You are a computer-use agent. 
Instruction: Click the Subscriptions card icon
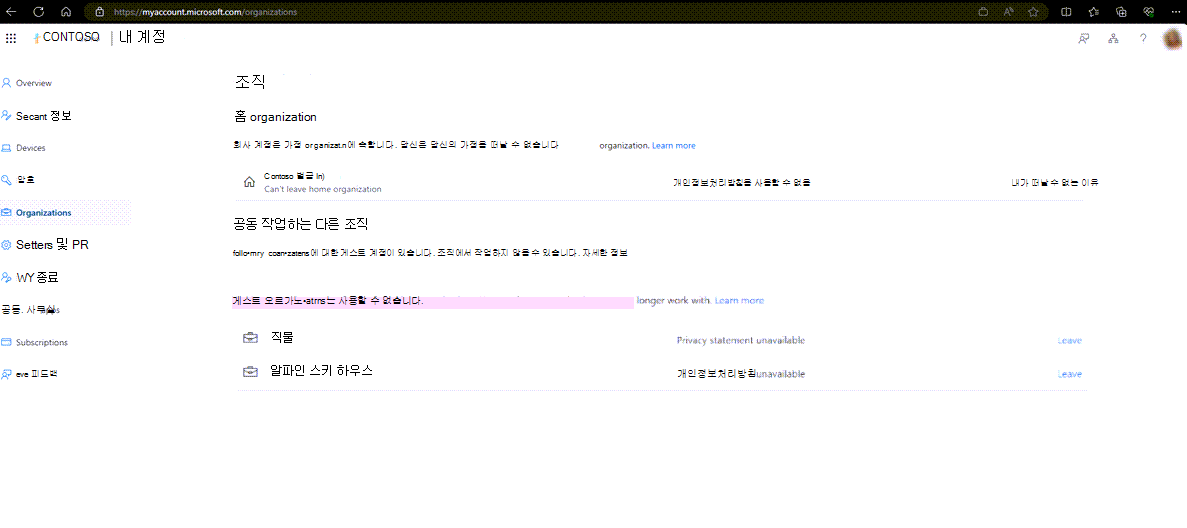pyautogui.click(x=7, y=342)
